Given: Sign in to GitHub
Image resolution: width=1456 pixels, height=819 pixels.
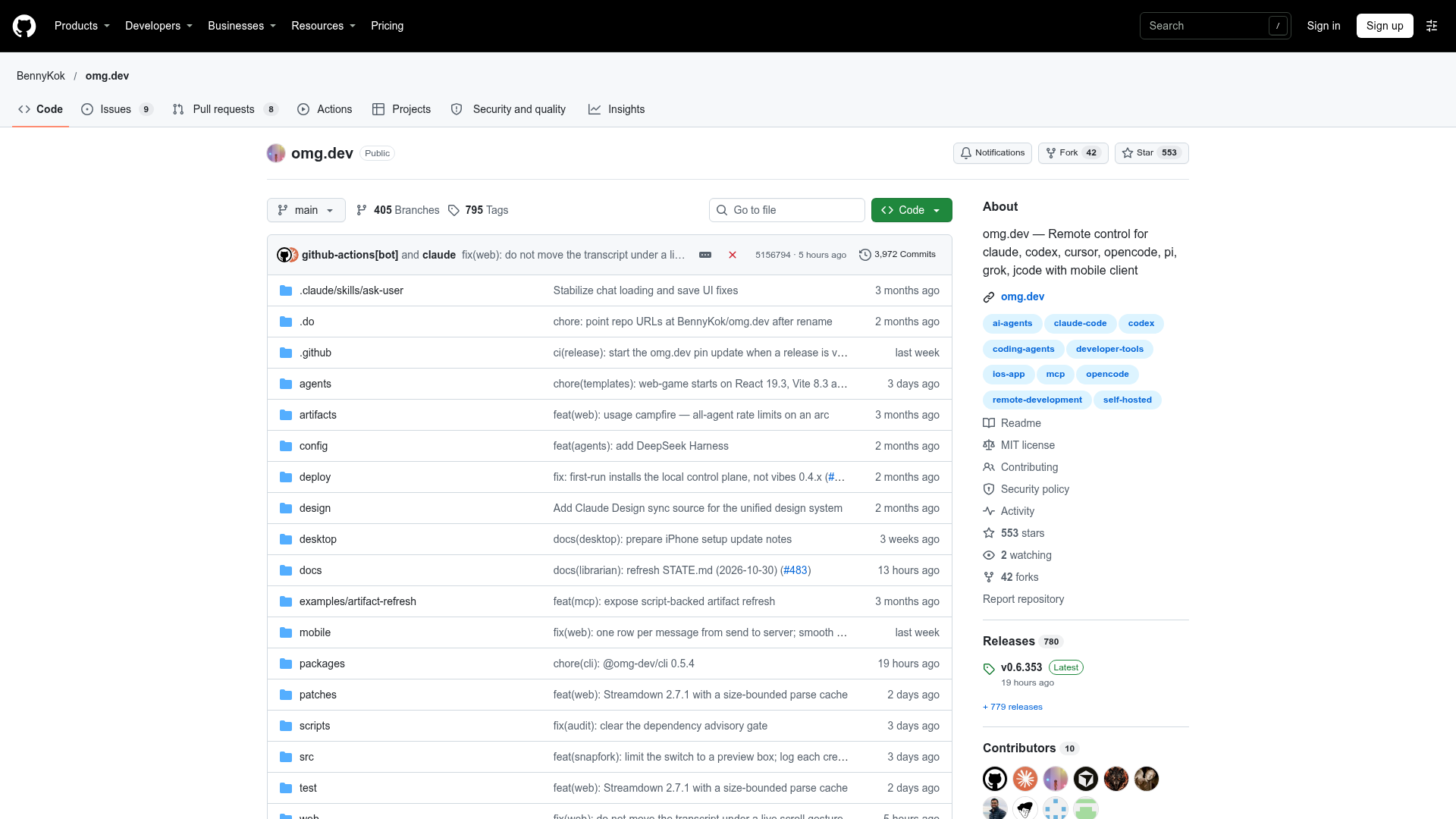Looking at the screenshot, I should point(1323,26).
